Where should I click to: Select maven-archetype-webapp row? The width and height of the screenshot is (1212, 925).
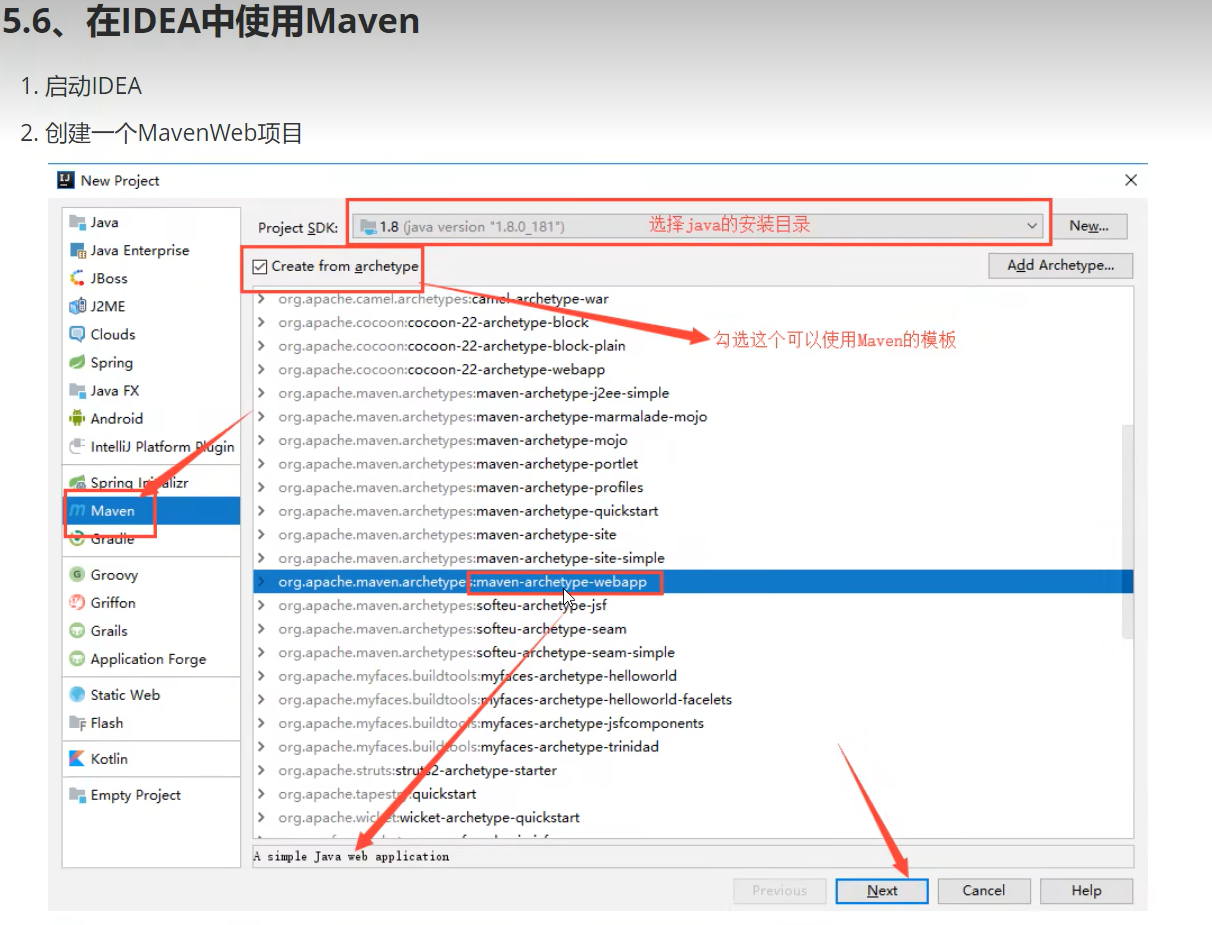(x=693, y=581)
